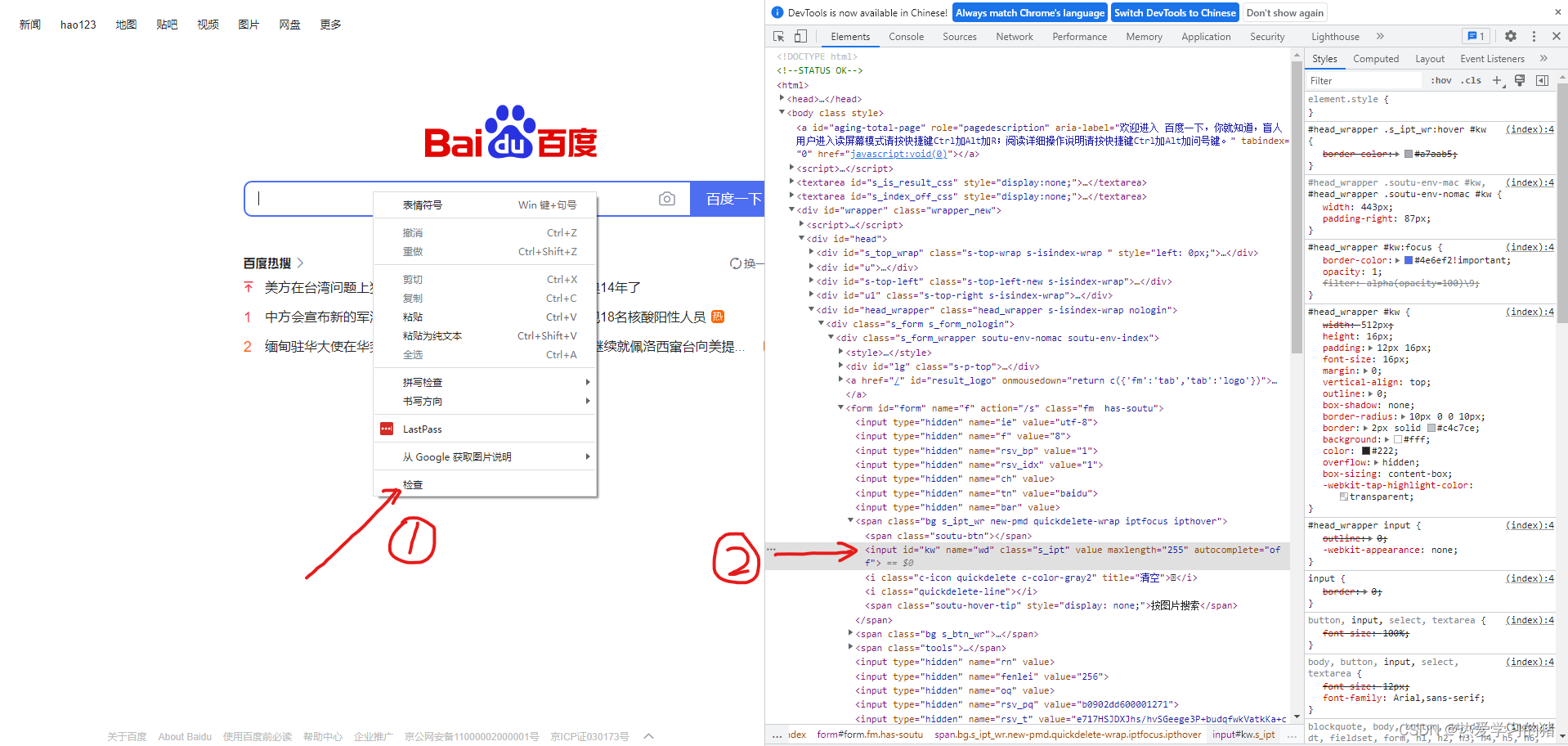Switch to Computed styles tab
Image resolution: width=1568 pixels, height=746 pixels.
tap(1376, 59)
